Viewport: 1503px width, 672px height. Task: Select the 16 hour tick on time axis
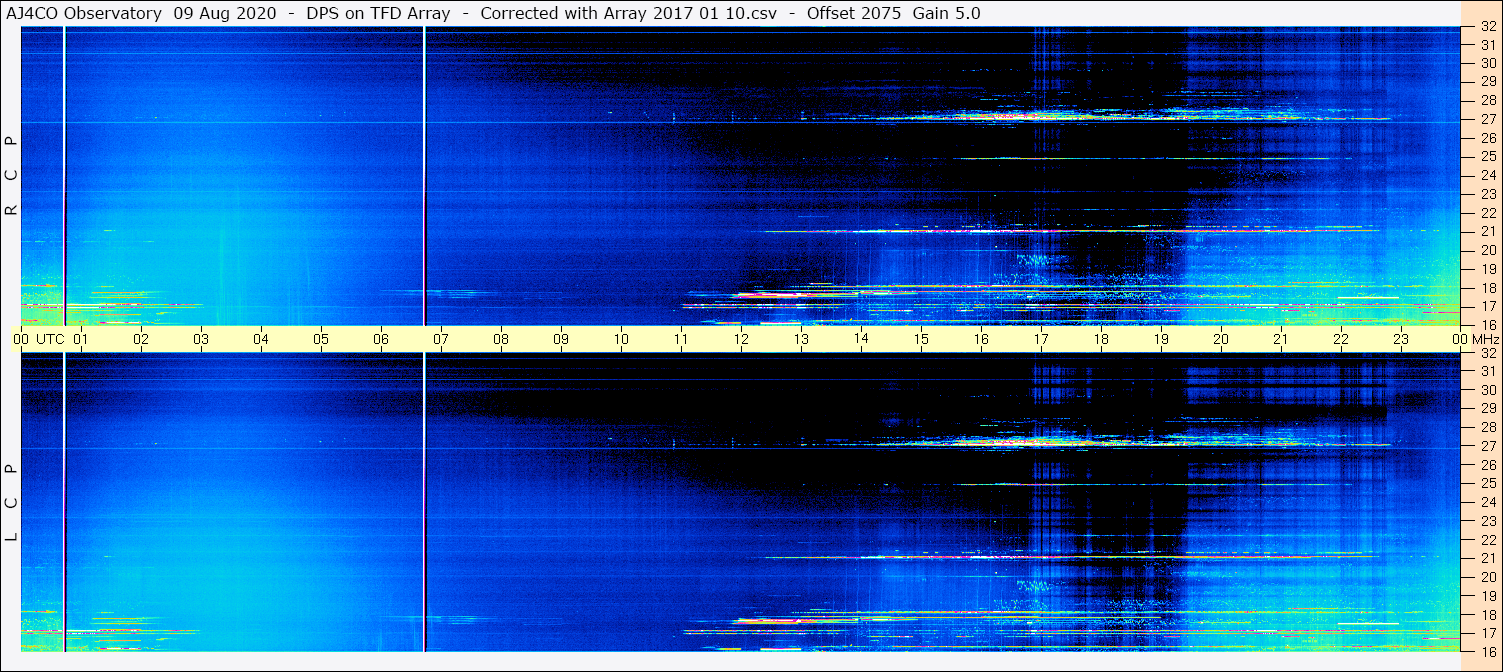tap(981, 339)
